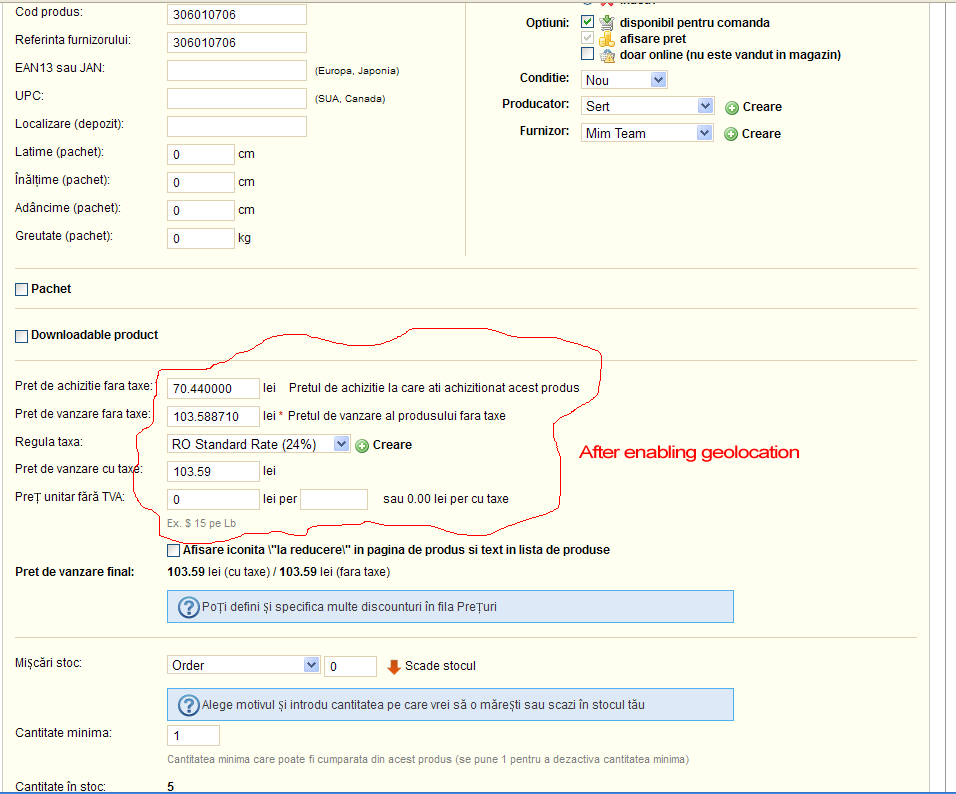The height and width of the screenshot is (794, 956).
Task: Click the unit field after lei per
Action: pyautogui.click(x=334, y=499)
